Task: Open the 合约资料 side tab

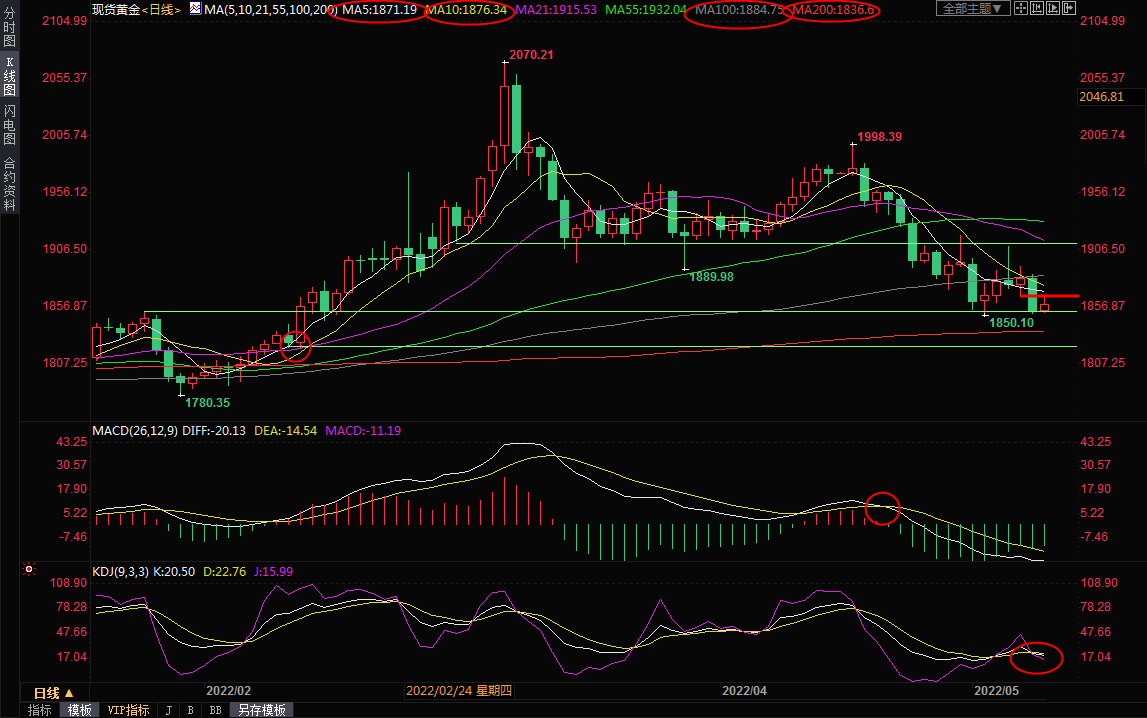Action: (x=9, y=183)
